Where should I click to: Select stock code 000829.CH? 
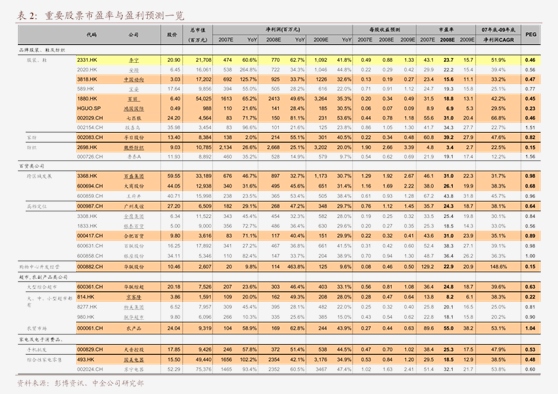click(90, 350)
